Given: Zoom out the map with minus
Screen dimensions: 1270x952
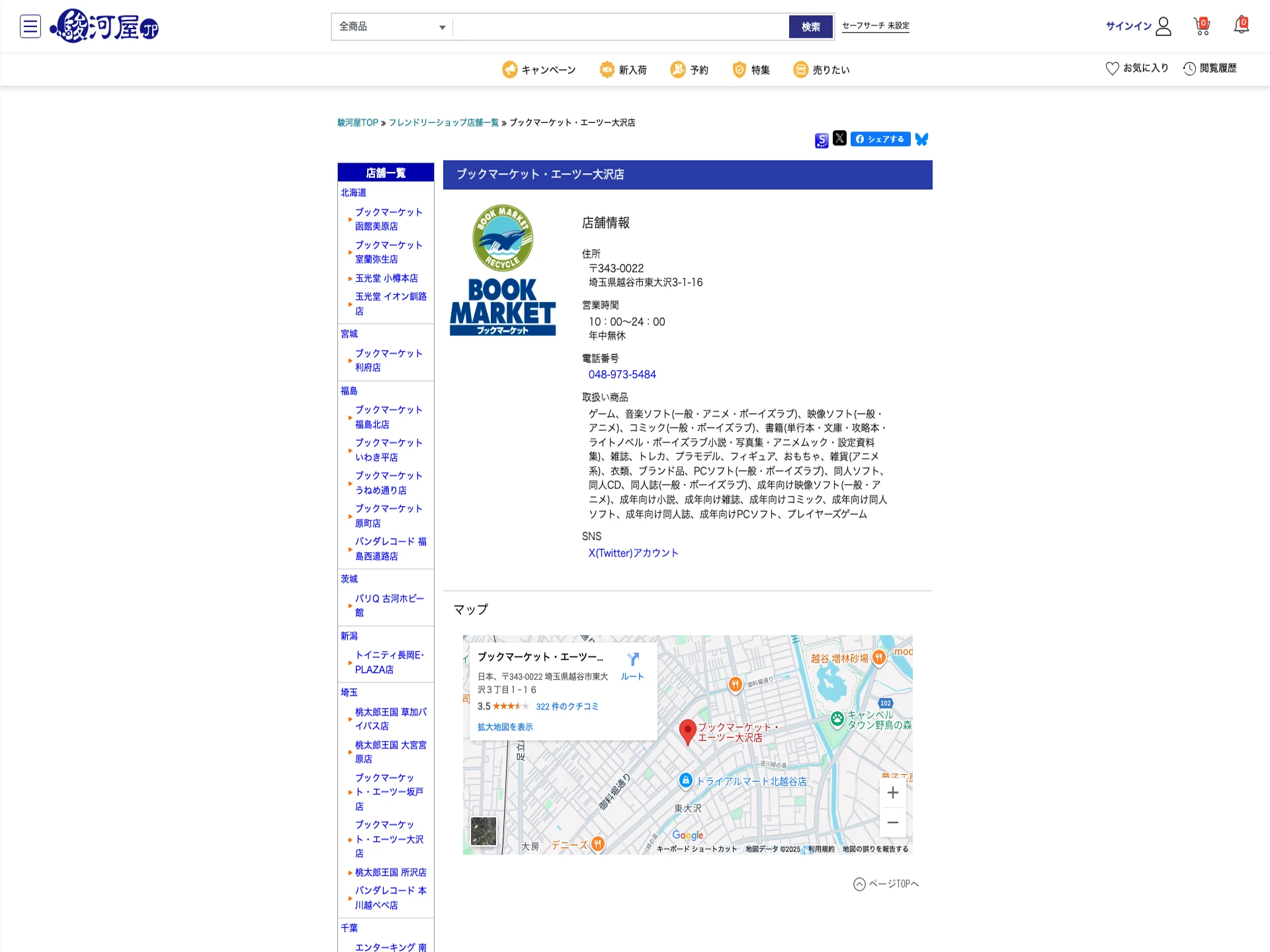Looking at the screenshot, I should (893, 823).
